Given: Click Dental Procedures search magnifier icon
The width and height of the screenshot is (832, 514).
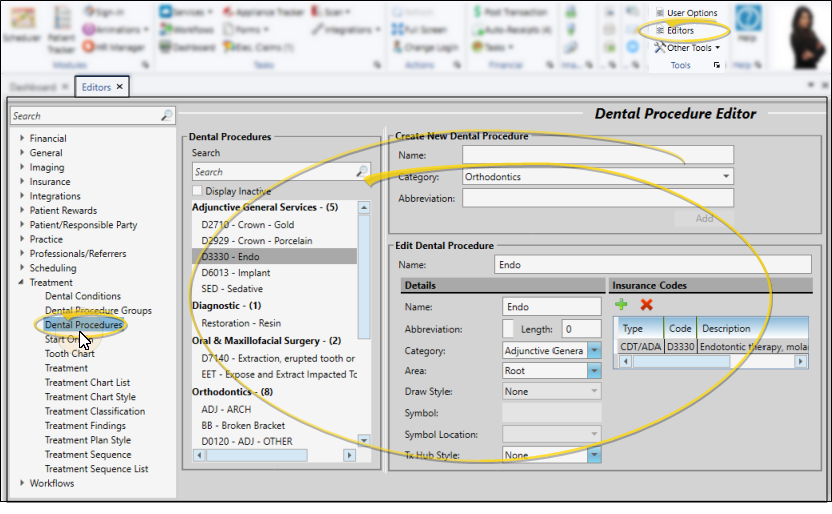Looking at the screenshot, I should (x=361, y=172).
